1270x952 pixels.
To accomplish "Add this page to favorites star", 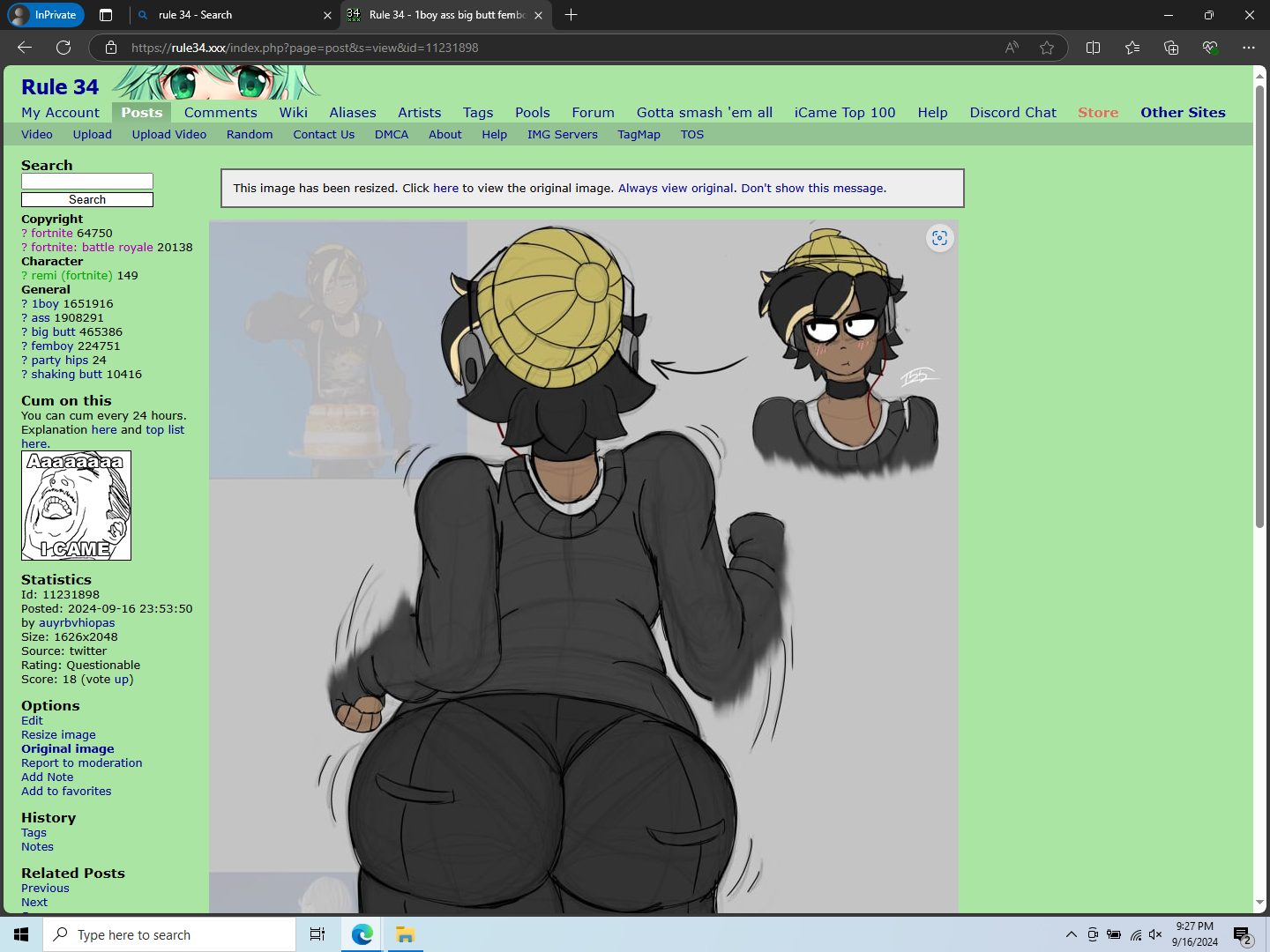I will [1047, 48].
